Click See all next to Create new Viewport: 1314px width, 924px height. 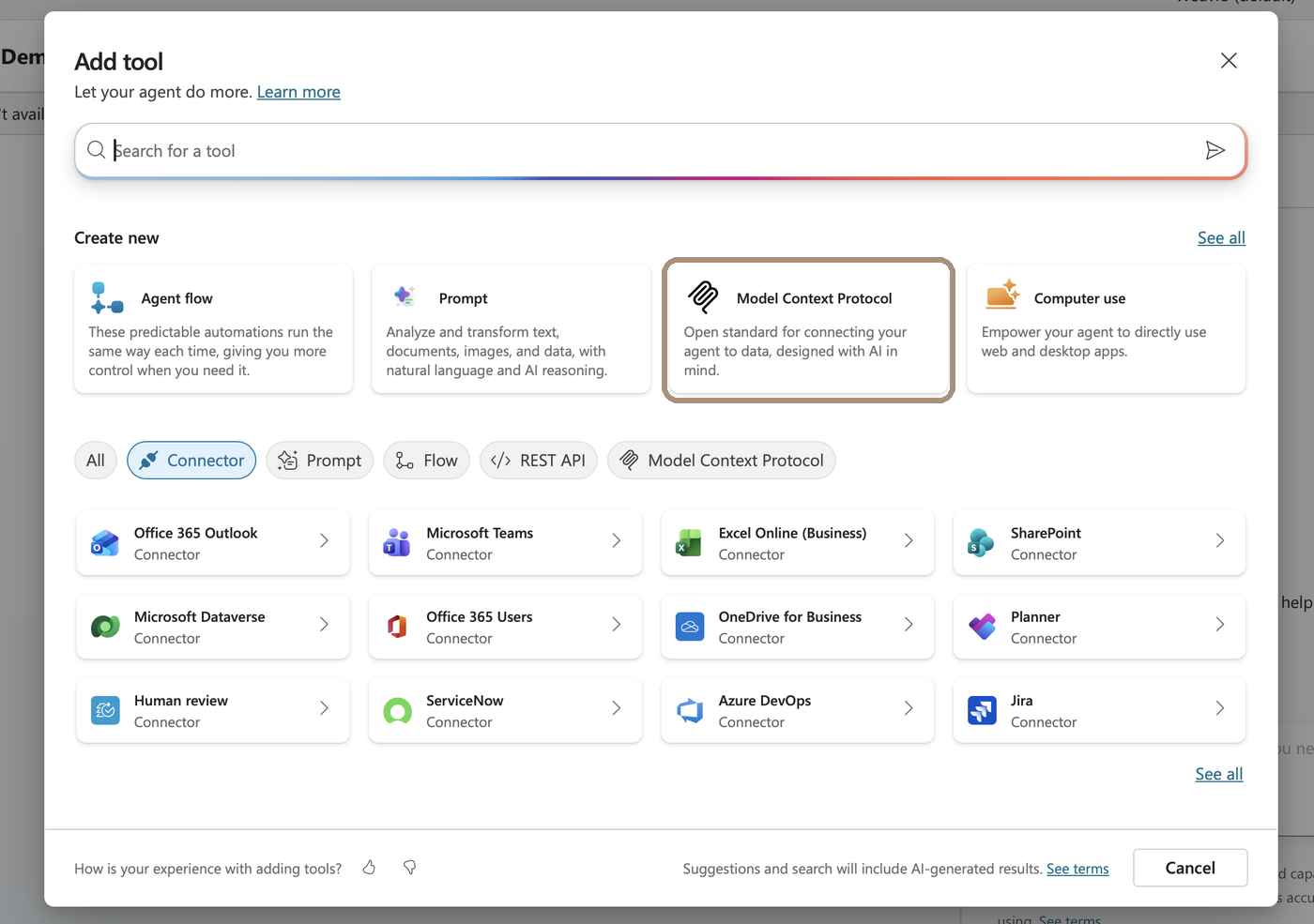pos(1221,238)
